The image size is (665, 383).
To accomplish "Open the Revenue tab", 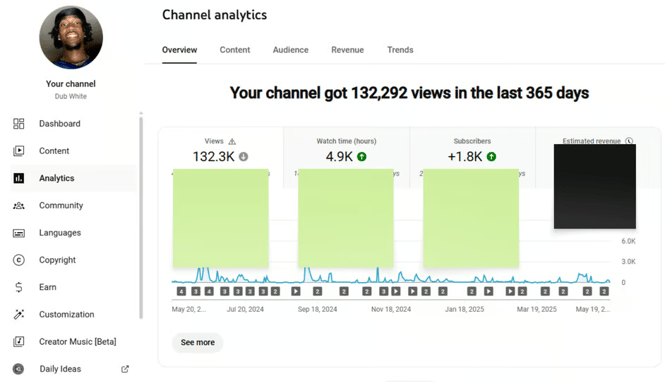I will [347, 50].
